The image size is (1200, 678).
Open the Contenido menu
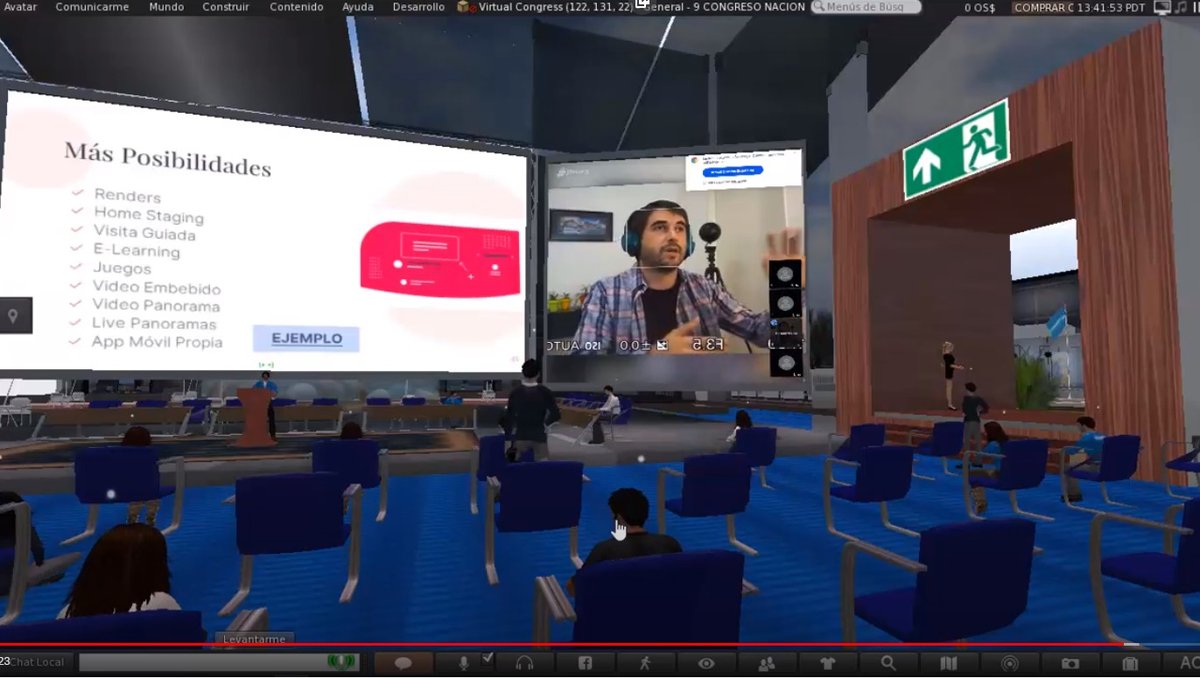[x=296, y=7]
